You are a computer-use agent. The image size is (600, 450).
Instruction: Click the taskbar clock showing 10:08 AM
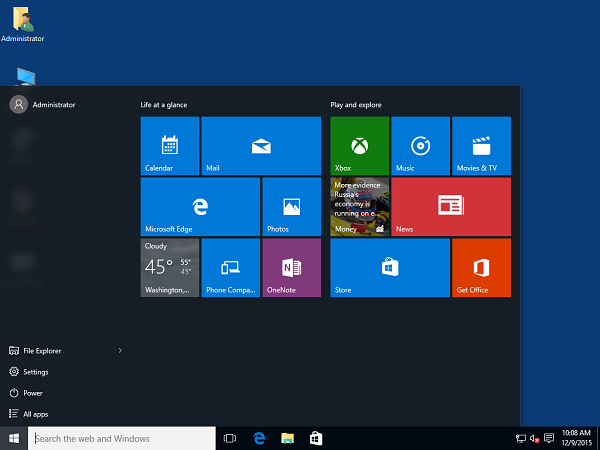(576, 438)
